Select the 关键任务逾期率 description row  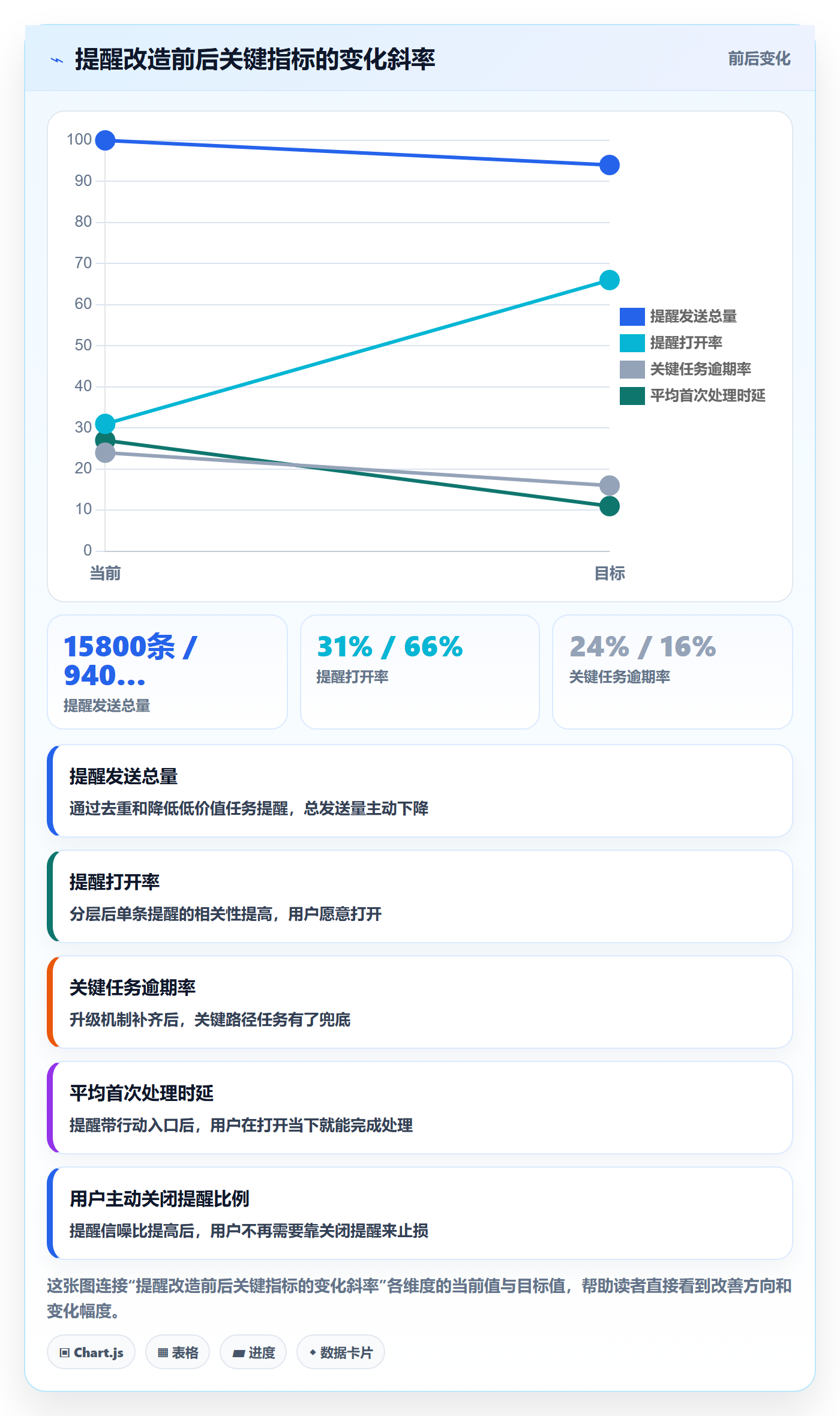(420, 1002)
